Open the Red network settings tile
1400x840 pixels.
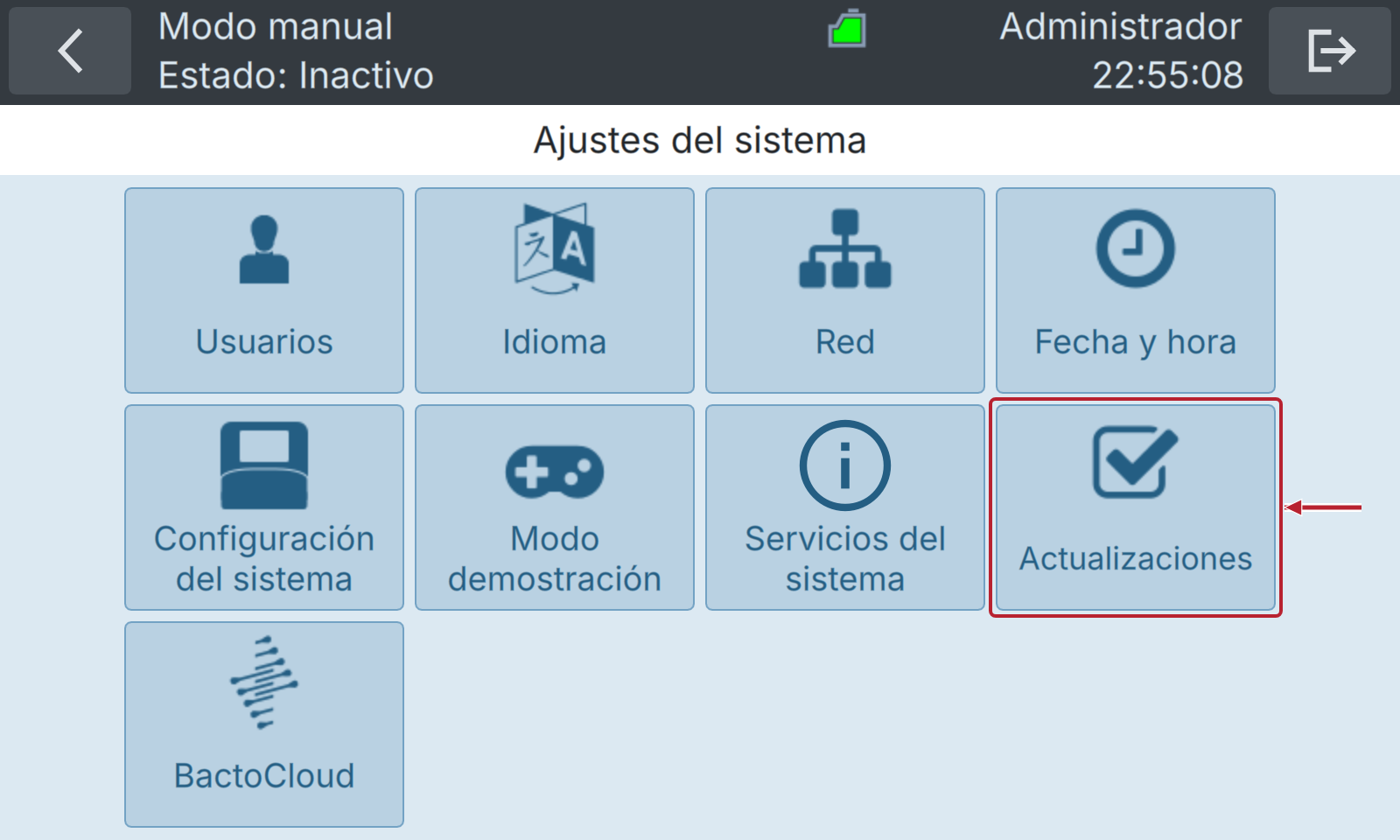(x=845, y=290)
